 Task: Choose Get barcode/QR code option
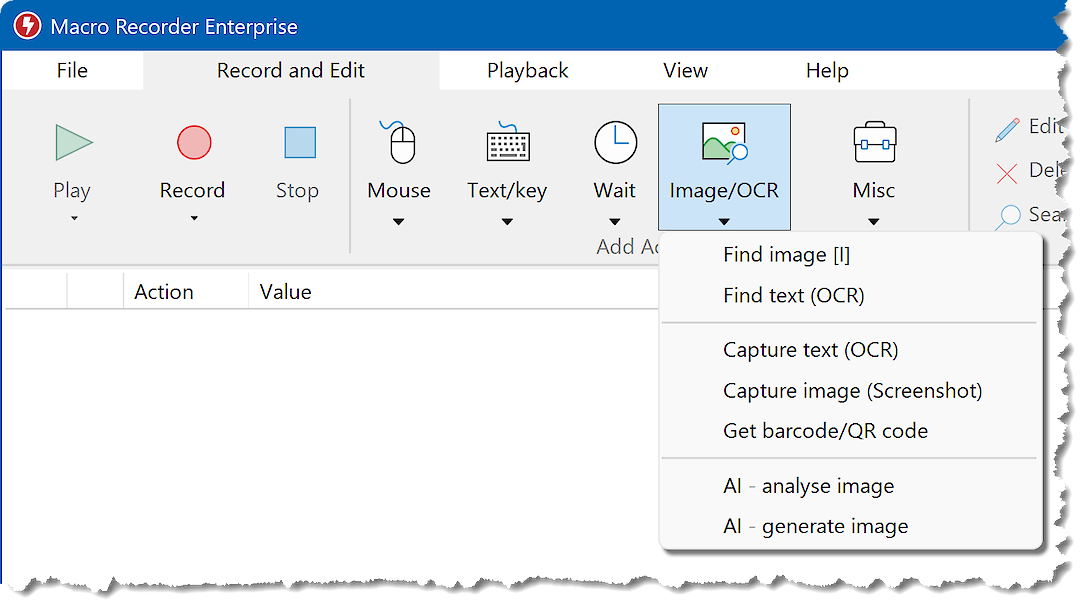825,431
